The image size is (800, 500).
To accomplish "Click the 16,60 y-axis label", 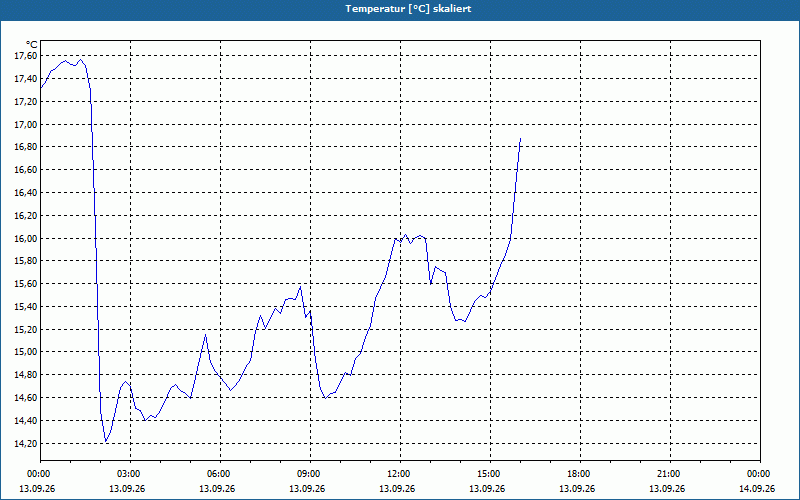I will (26, 170).
